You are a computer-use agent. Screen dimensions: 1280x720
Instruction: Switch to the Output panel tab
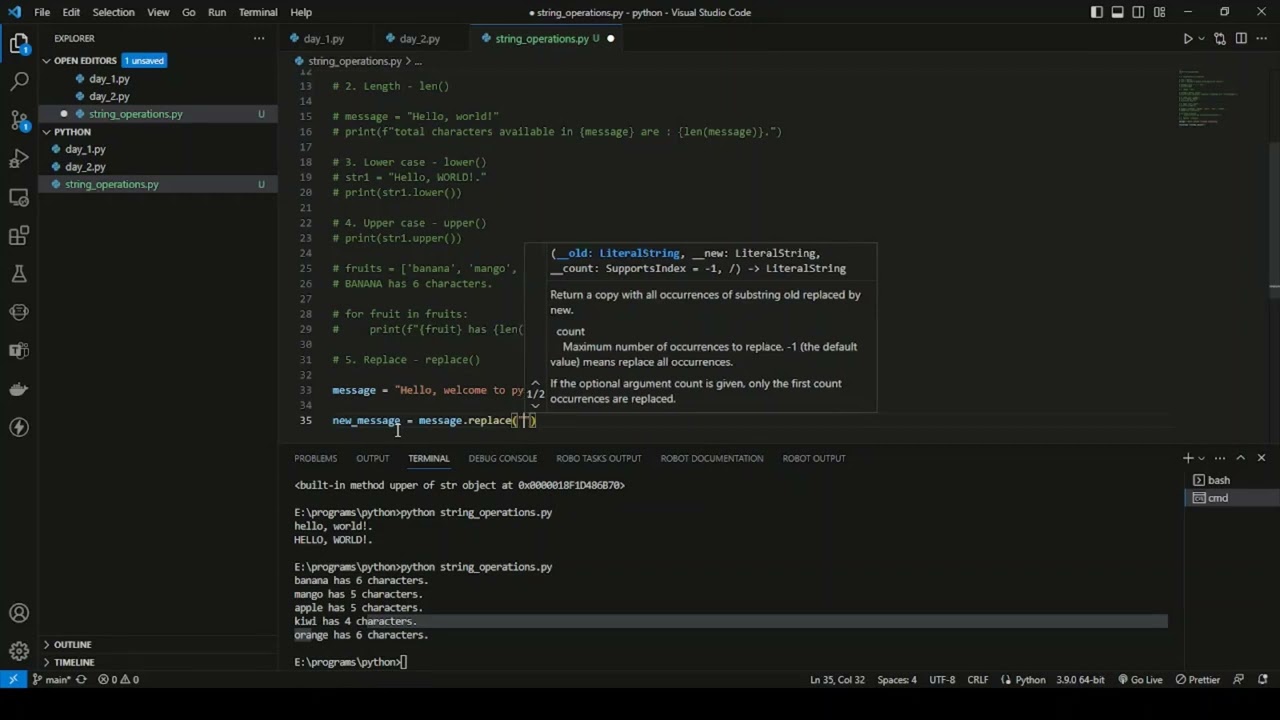point(372,458)
